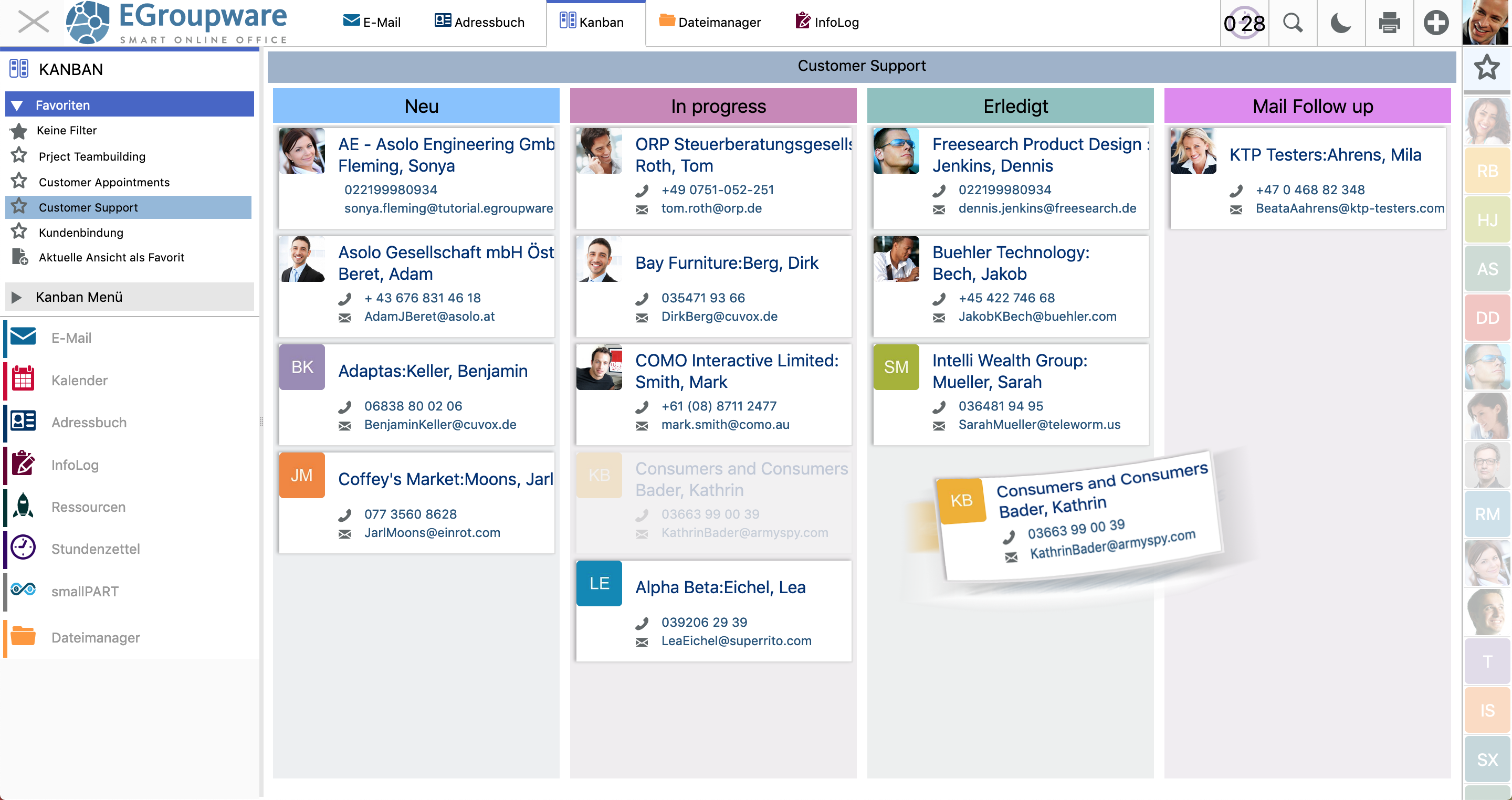
Task: Launch smallPART from the sidebar
Action: click(x=85, y=591)
